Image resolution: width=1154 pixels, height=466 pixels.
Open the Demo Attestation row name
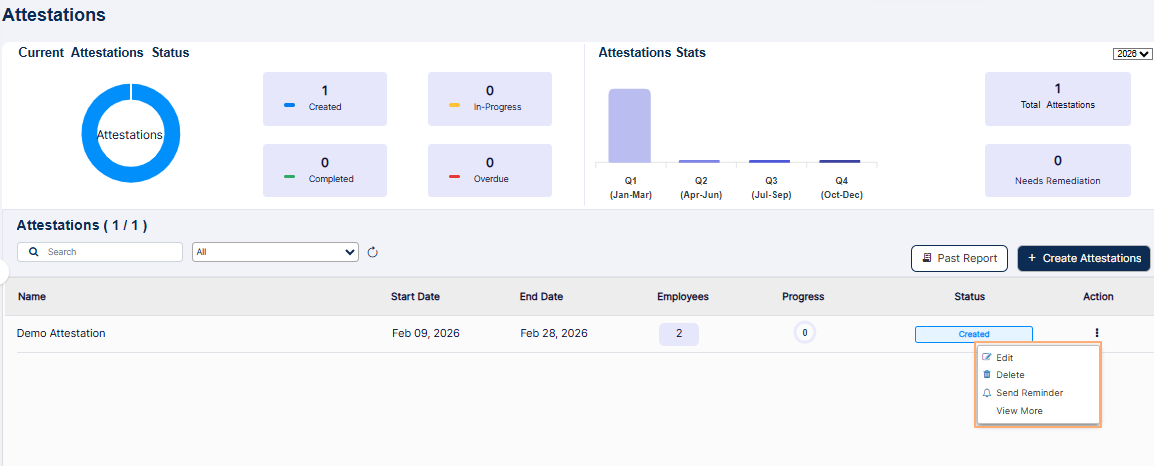pos(61,333)
